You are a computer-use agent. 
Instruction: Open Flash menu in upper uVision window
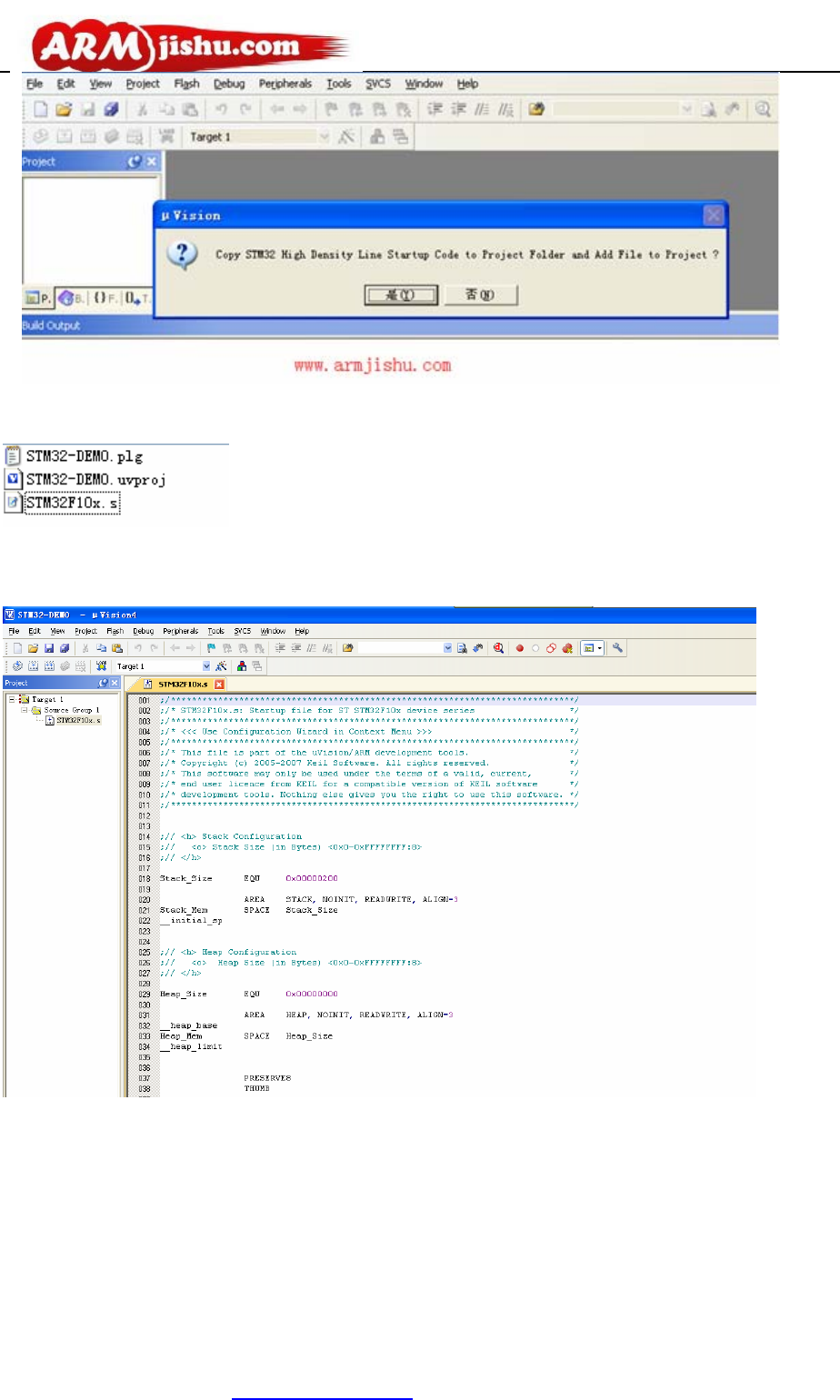(187, 84)
